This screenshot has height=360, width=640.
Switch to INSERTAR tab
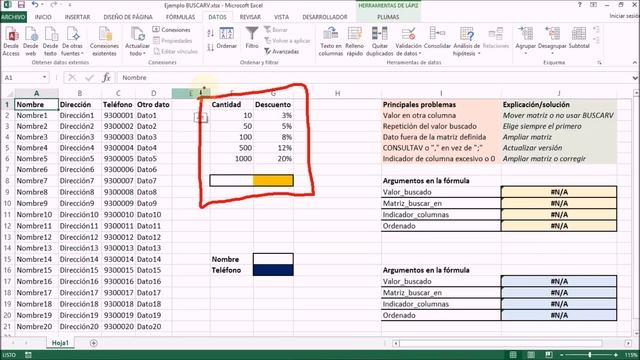click(x=77, y=17)
